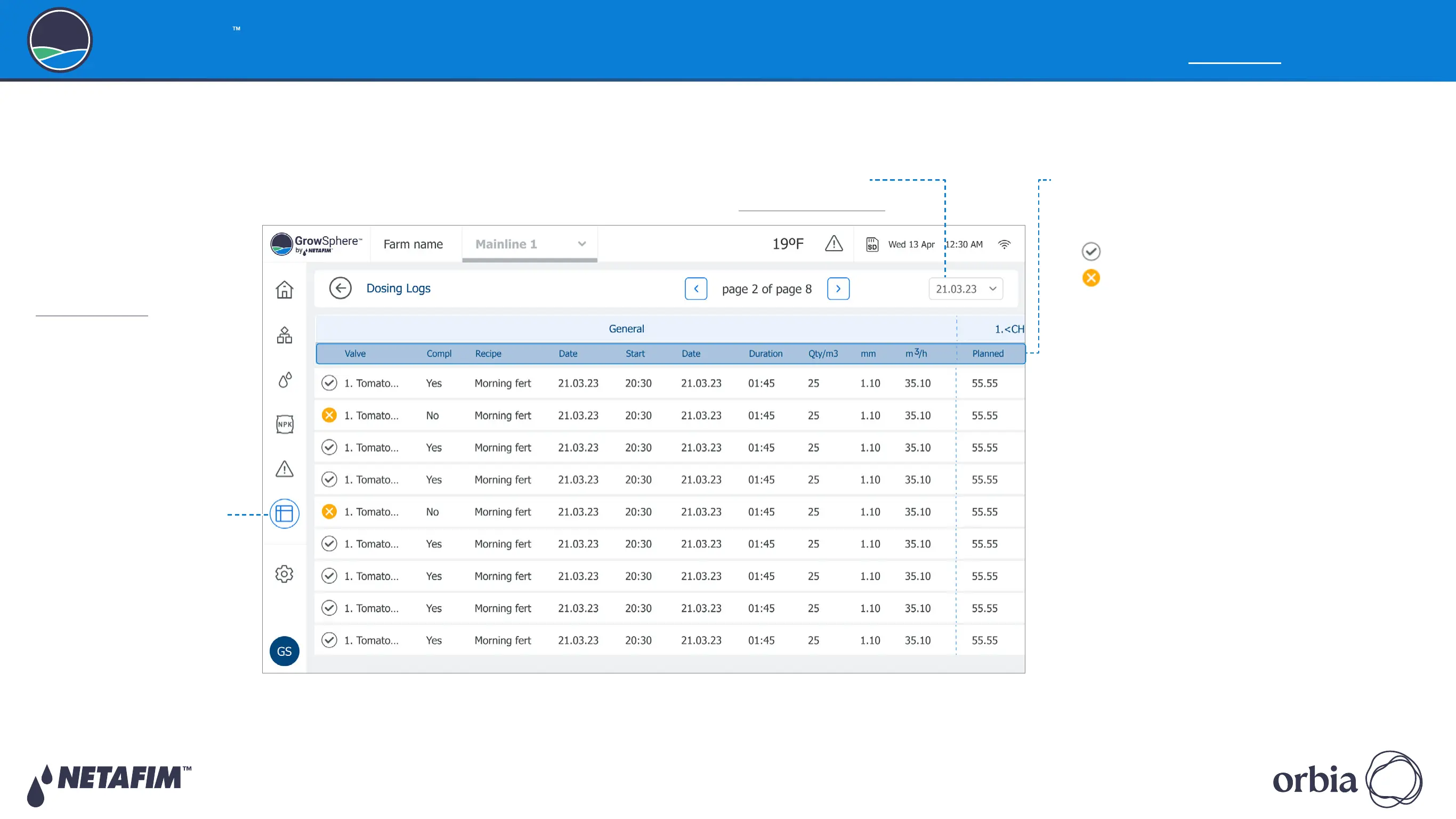Open the NPK fertilizer sidebar icon
This screenshot has width=1456, height=819.
(284, 424)
